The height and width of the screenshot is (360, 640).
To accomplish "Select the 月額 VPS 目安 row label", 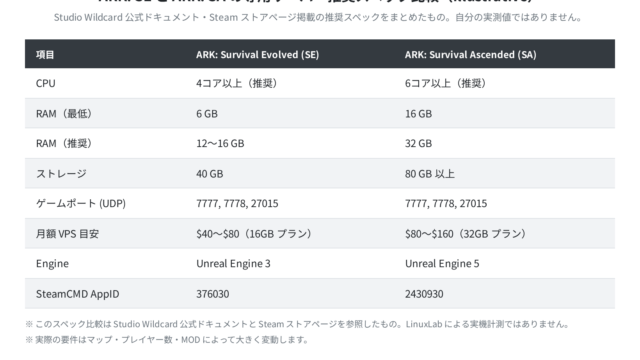I will pos(67,233).
